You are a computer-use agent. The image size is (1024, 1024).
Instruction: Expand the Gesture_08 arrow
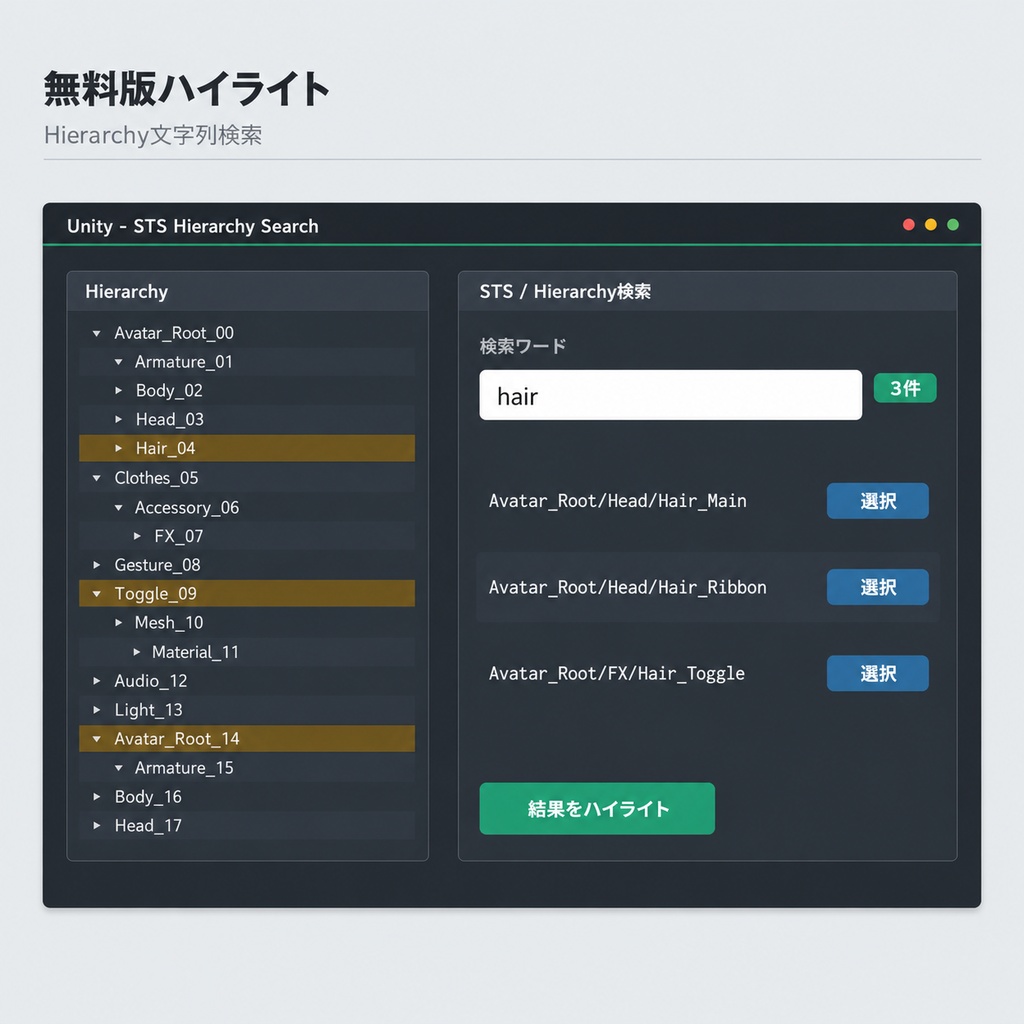(x=97, y=565)
